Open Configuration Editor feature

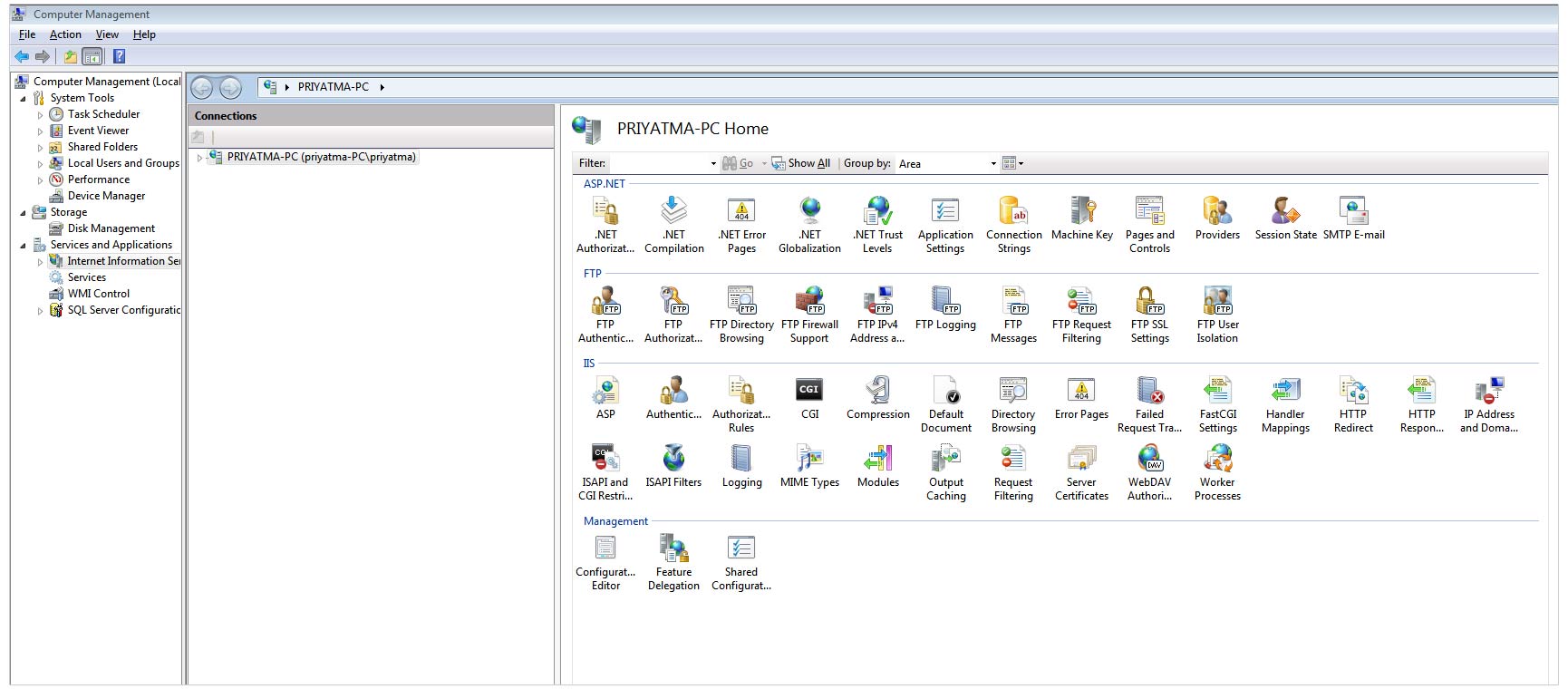tap(605, 561)
